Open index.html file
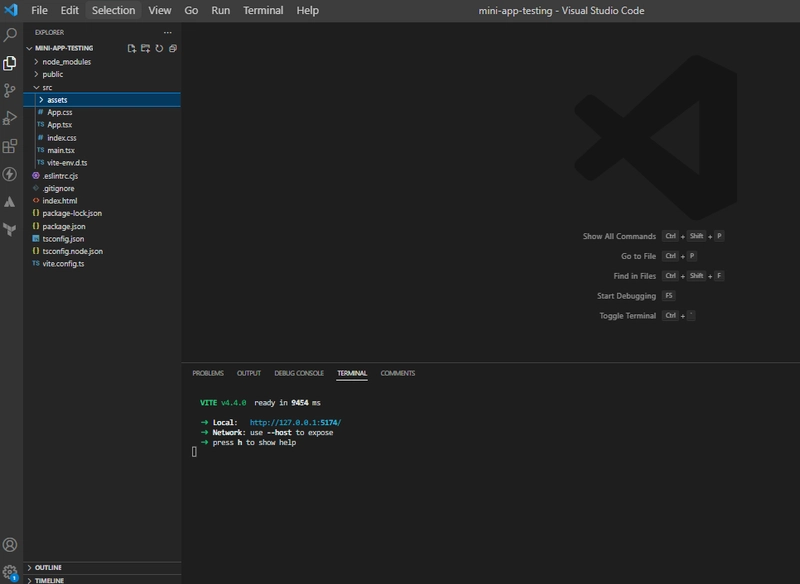Image resolution: width=800 pixels, height=584 pixels. point(102,201)
